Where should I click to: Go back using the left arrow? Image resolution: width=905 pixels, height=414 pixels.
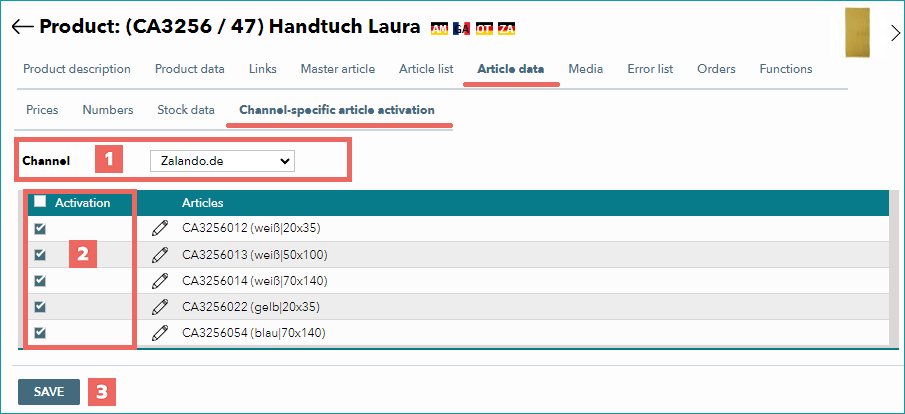pos(22,27)
